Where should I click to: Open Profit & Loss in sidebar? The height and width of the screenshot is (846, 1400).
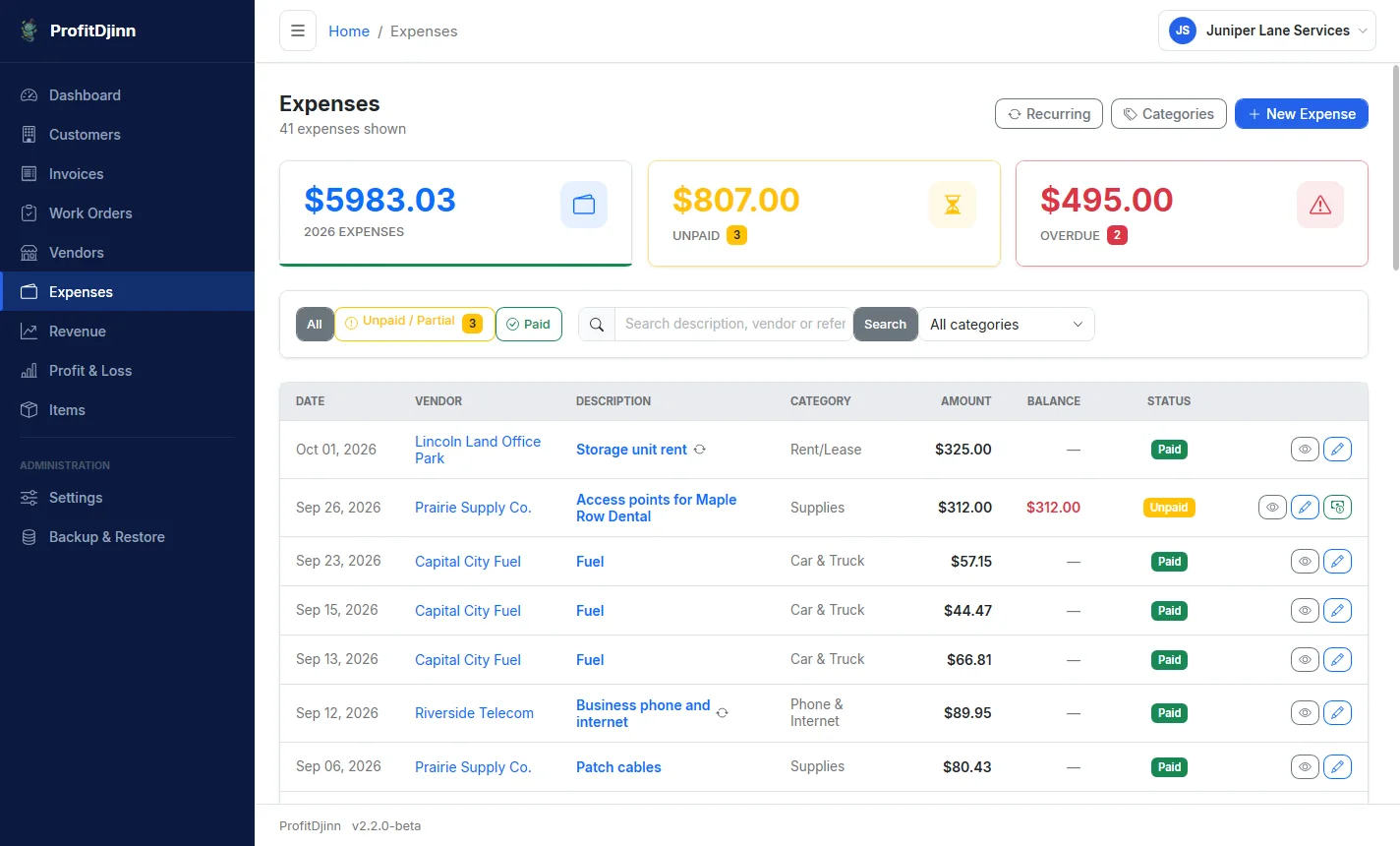(x=127, y=371)
